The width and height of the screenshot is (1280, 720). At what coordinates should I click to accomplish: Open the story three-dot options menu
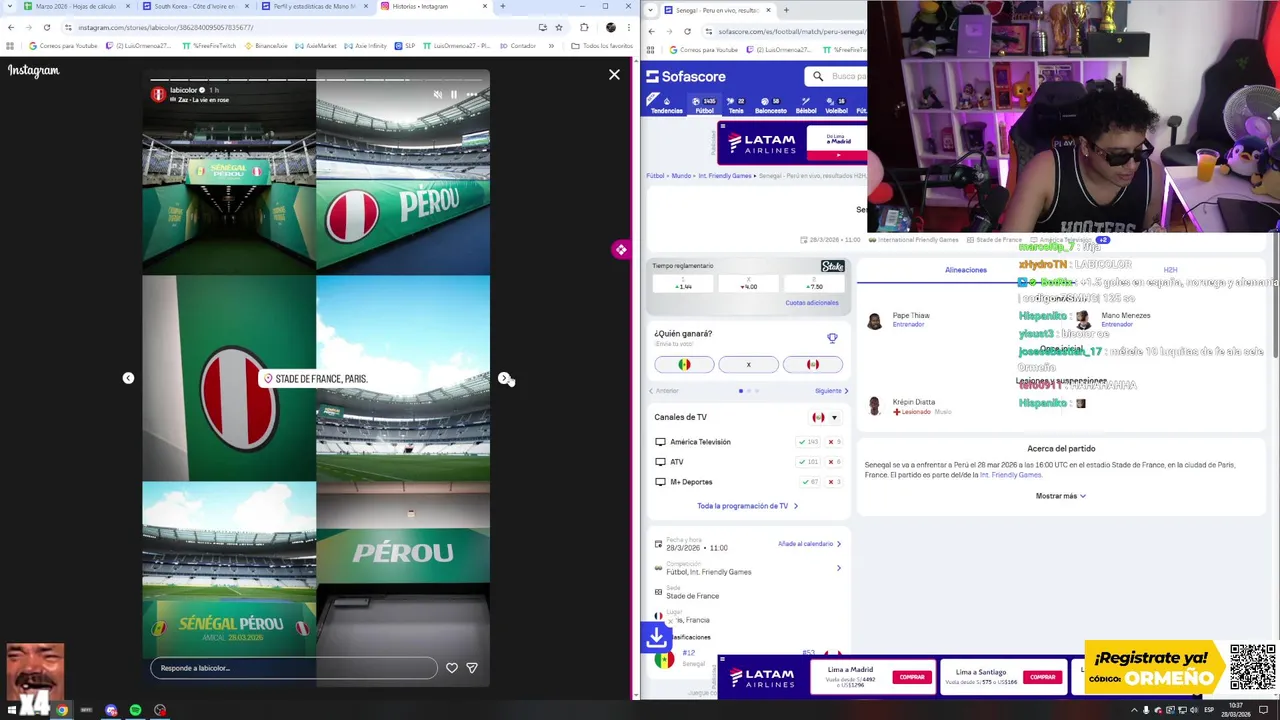[x=472, y=95]
